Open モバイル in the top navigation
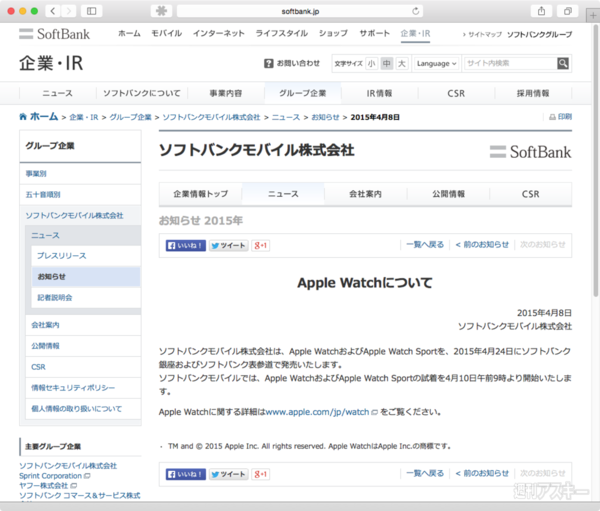This screenshot has width=600, height=511. pos(166,33)
